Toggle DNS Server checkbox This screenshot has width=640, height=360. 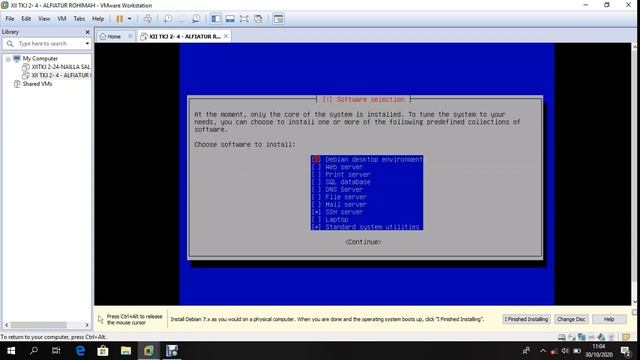(316, 189)
